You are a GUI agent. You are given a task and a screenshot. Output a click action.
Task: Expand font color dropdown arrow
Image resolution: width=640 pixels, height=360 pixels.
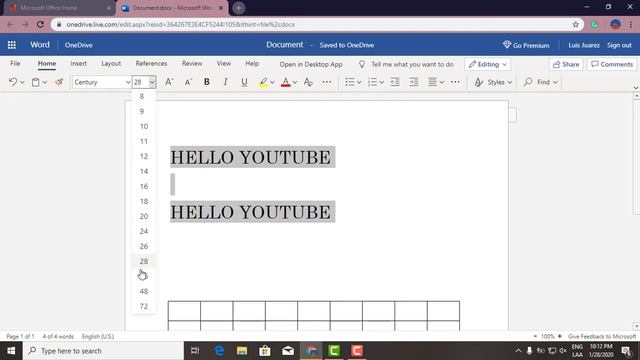click(295, 82)
